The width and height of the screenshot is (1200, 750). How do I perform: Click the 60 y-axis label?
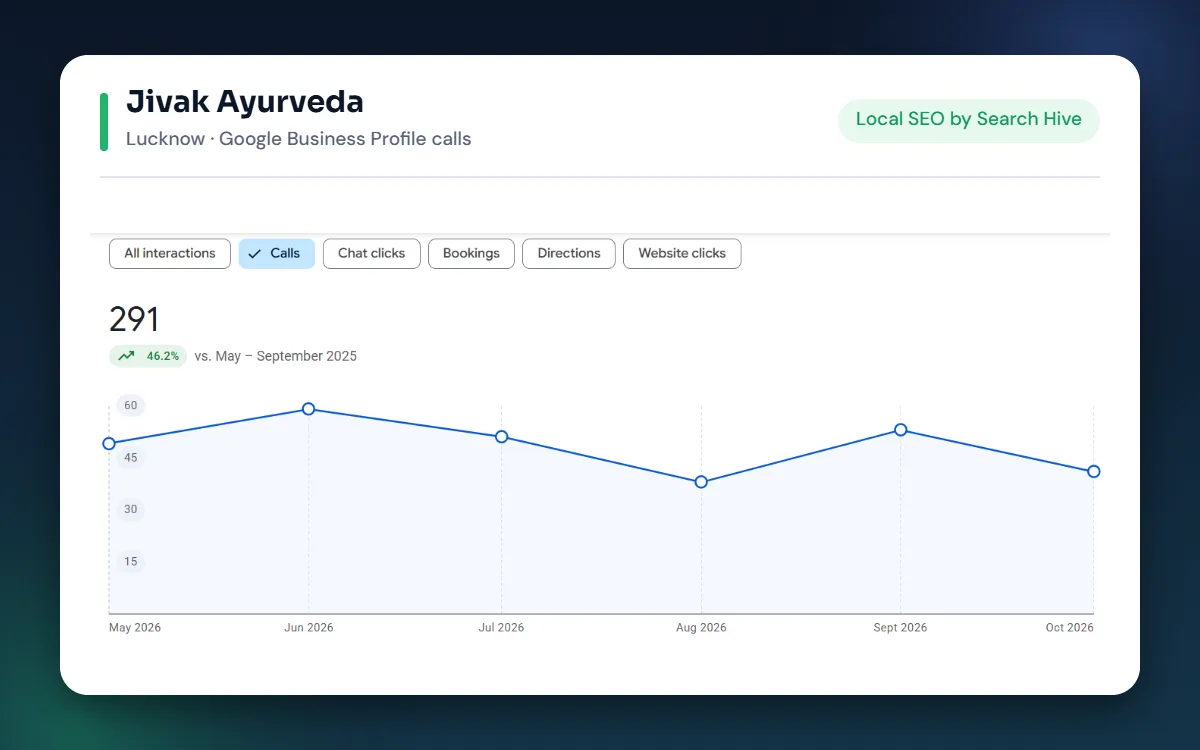pos(131,405)
